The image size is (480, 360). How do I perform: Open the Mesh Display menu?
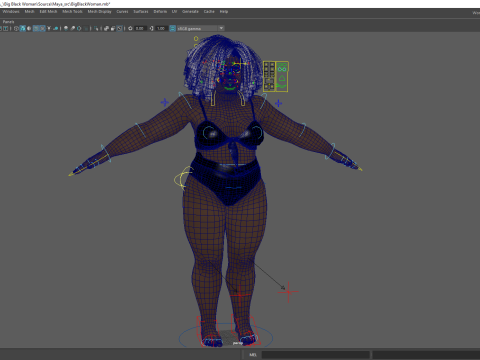point(99,11)
